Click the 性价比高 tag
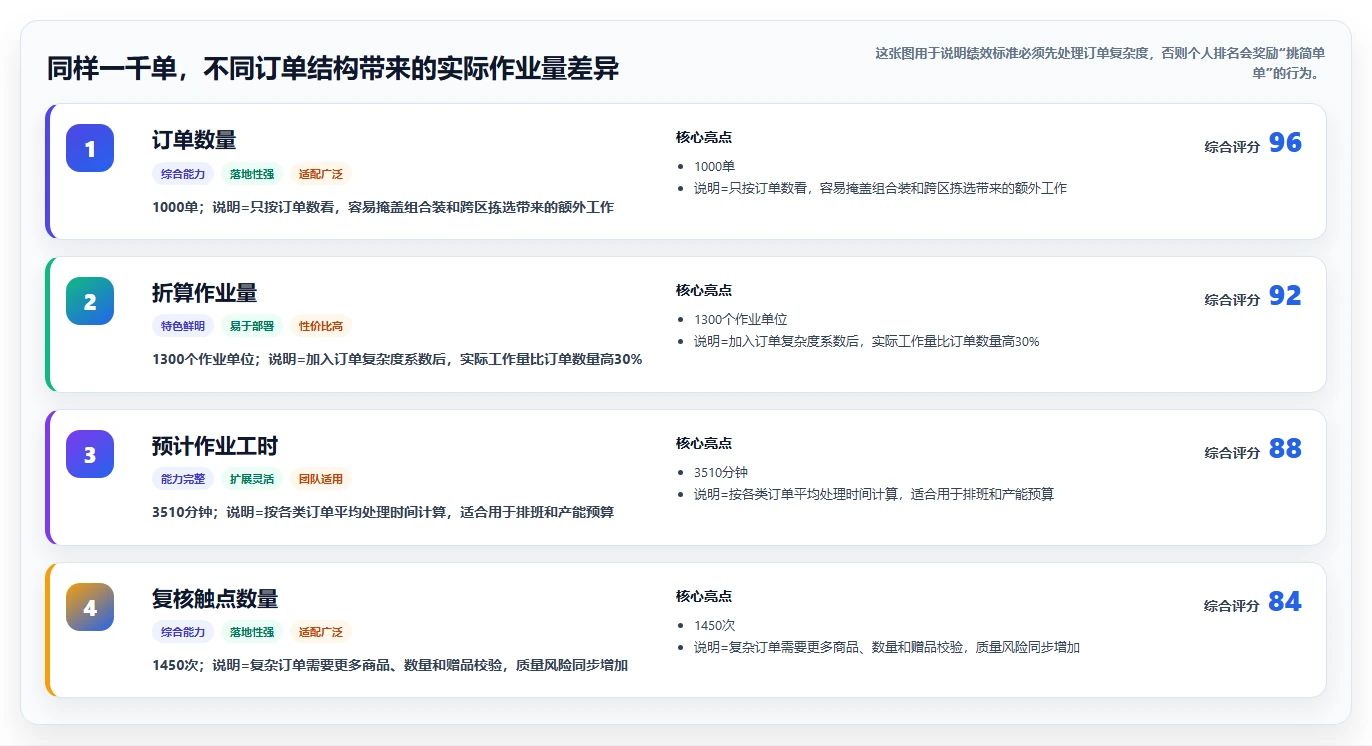 coord(321,327)
